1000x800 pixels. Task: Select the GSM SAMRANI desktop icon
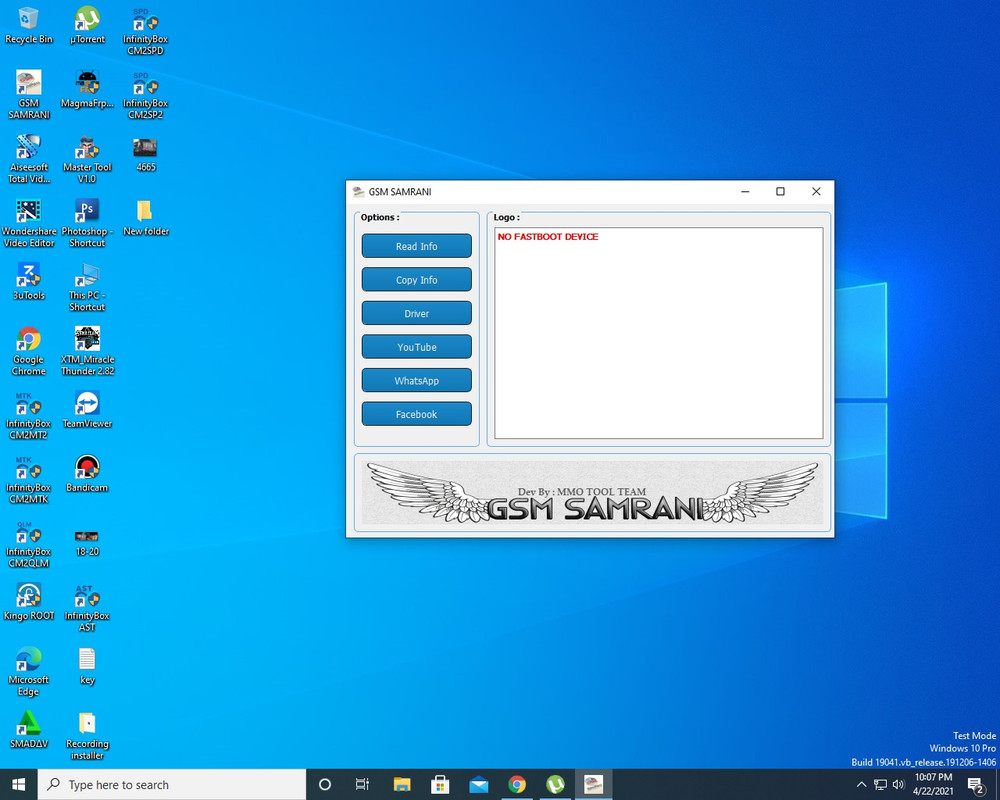(x=29, y=96)
